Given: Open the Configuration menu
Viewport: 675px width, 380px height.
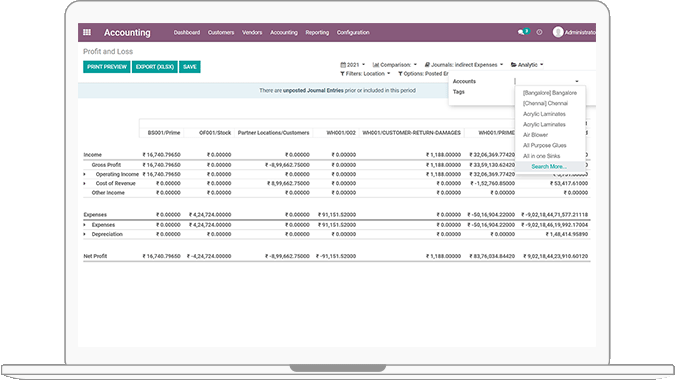Looking at the screenshot, I should click(x=353, y=32).
